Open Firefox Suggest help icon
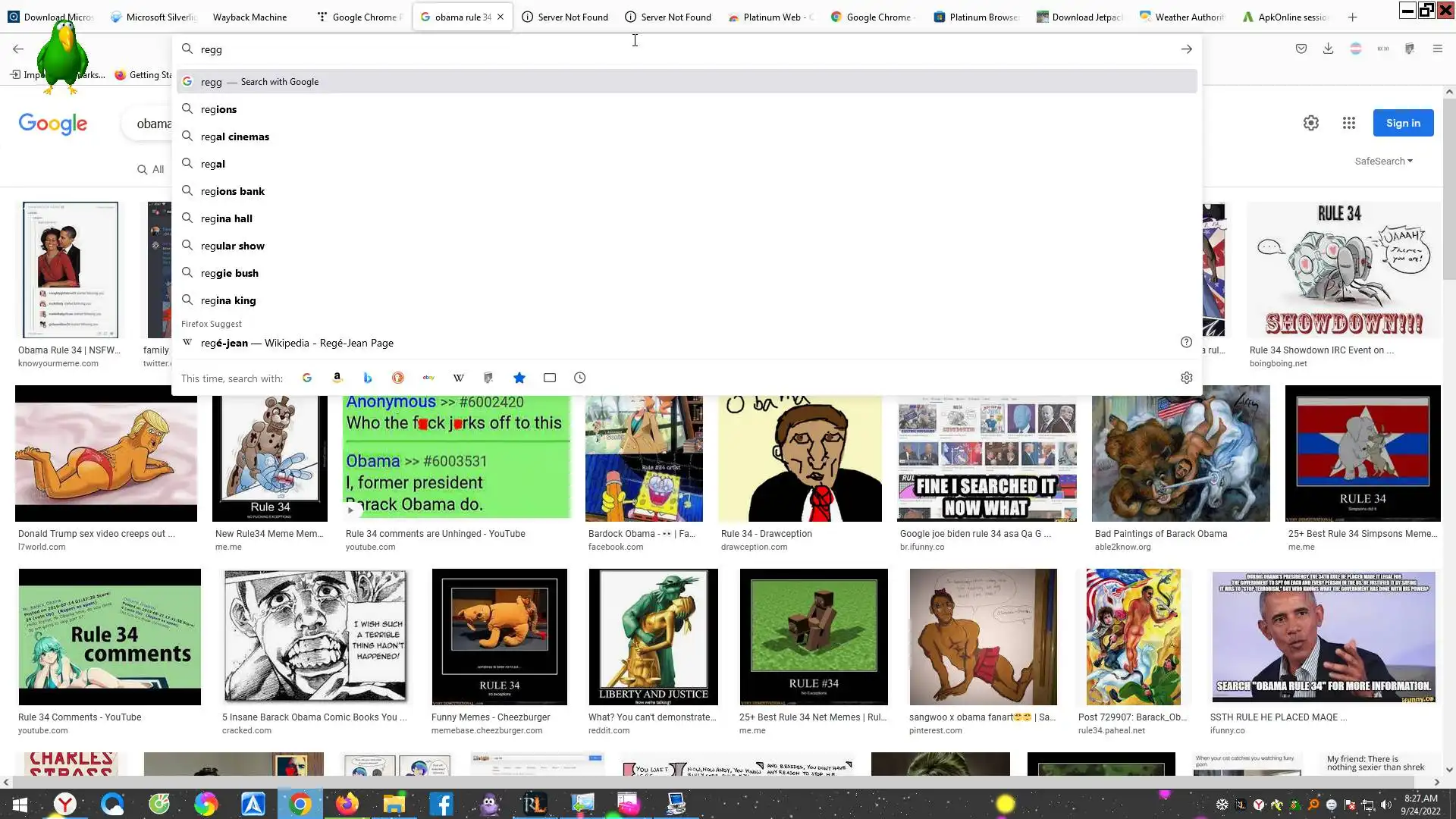The width and height of the screenshot is (1456, 819). tap(1187, 342)
